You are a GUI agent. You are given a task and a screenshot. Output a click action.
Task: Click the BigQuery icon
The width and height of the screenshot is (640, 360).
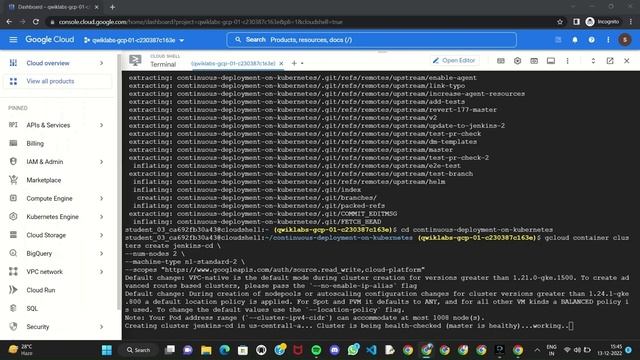point(13,253)
